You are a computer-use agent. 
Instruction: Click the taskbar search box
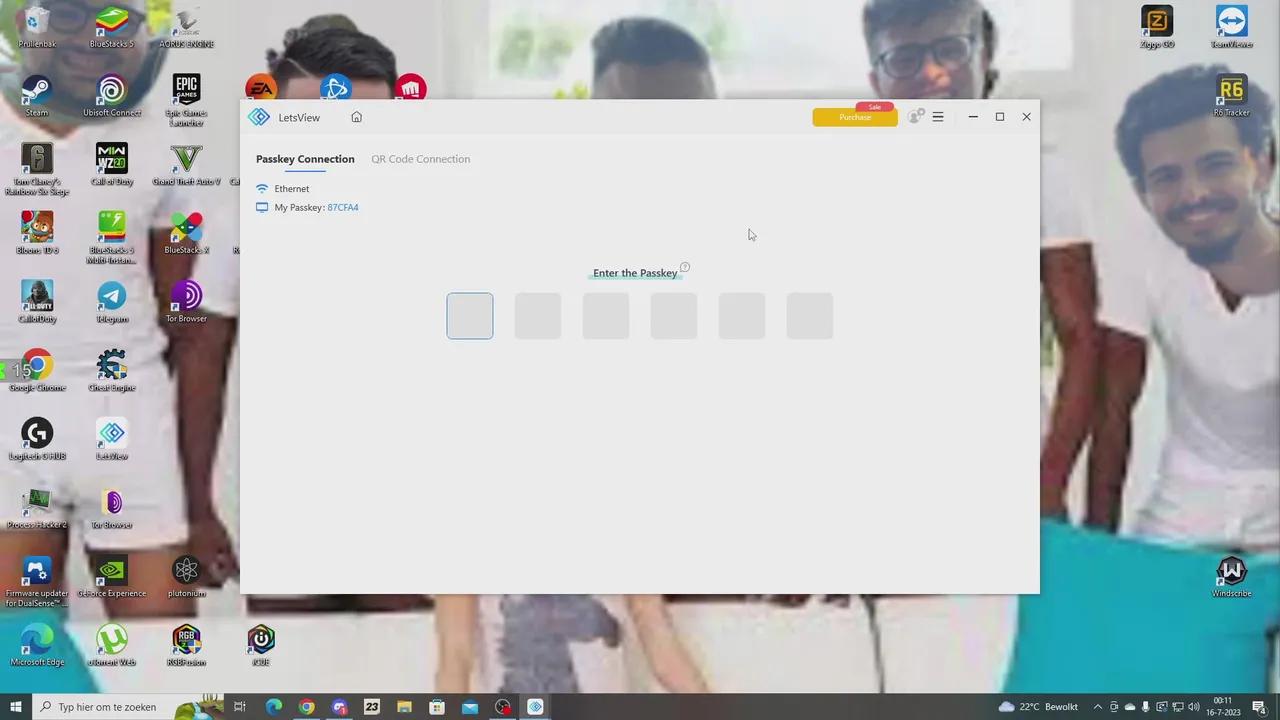point(130,707)
